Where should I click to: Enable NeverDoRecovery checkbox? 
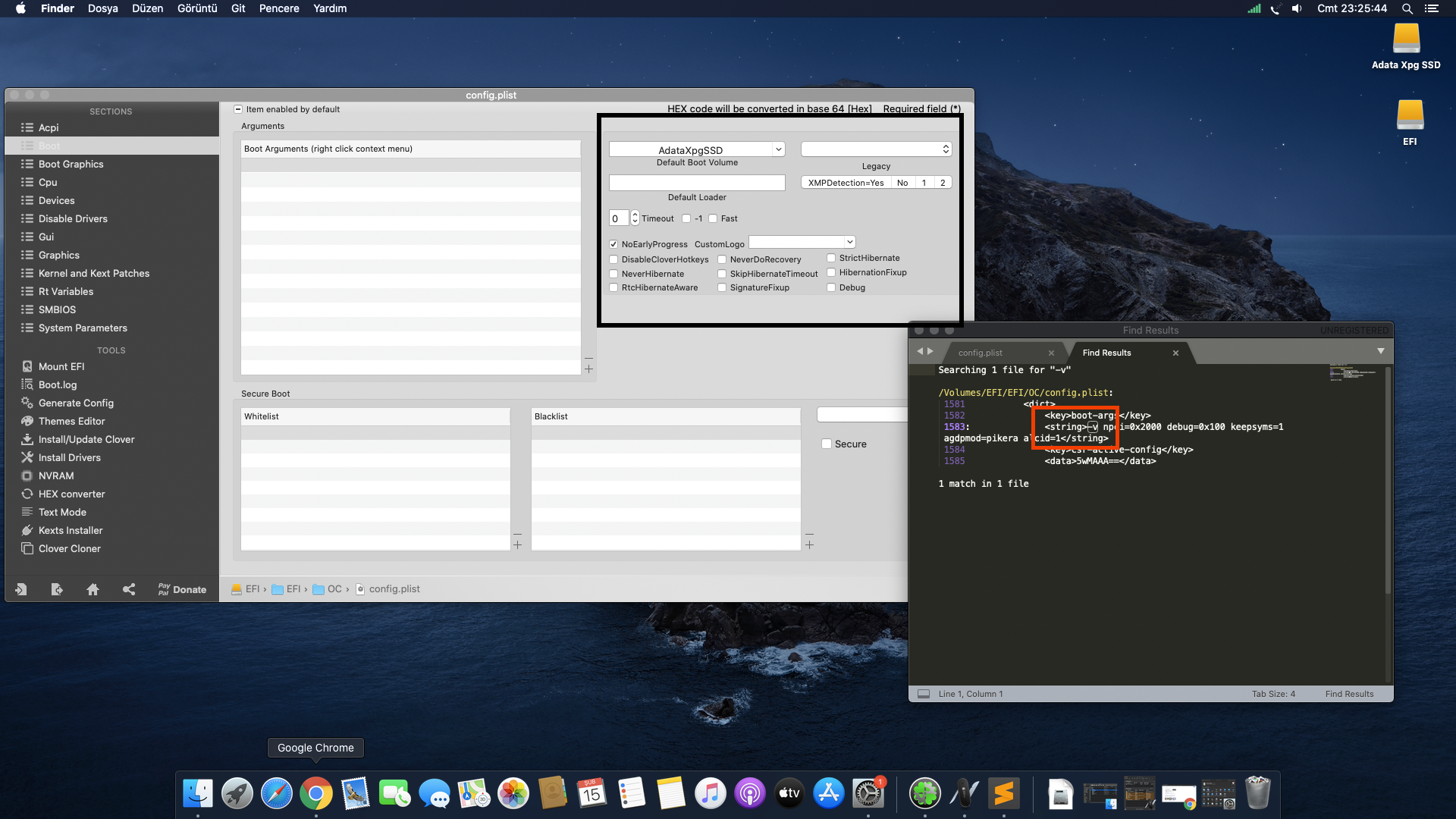(x=722, y=259)
